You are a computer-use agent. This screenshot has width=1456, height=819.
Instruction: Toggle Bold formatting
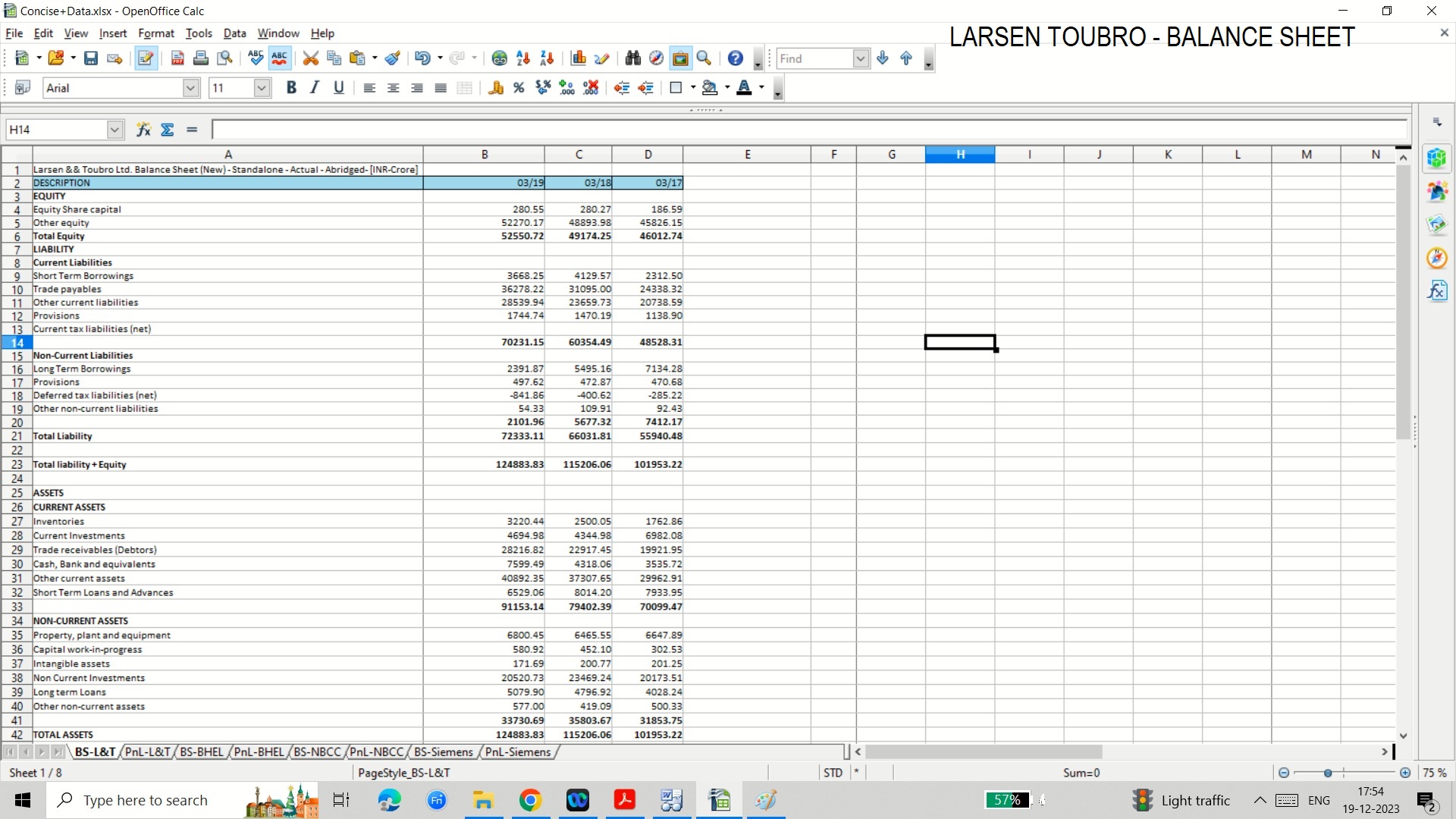click(x=291, y=88)
